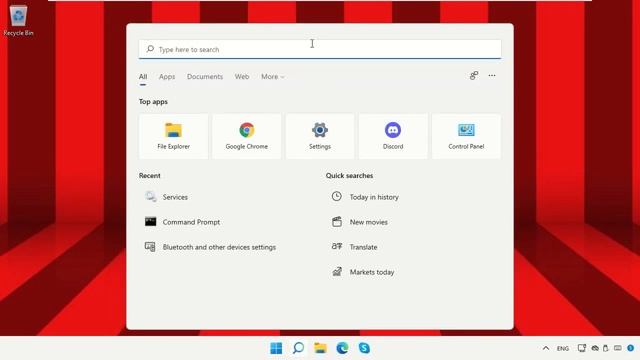Launch Google Chrome from Top apps
Screen dimensions: 640x360
click(247, 136)
